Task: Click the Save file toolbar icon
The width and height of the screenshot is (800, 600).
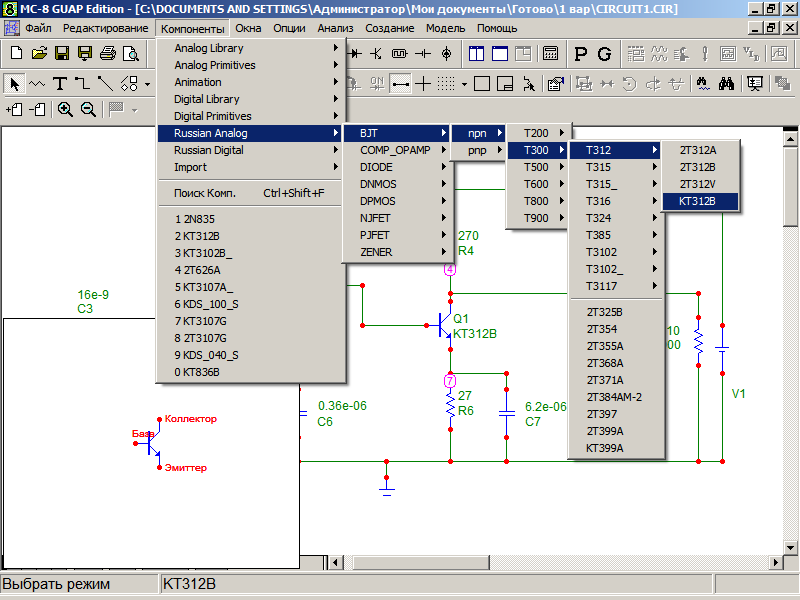Action: (x=62, y=53)
